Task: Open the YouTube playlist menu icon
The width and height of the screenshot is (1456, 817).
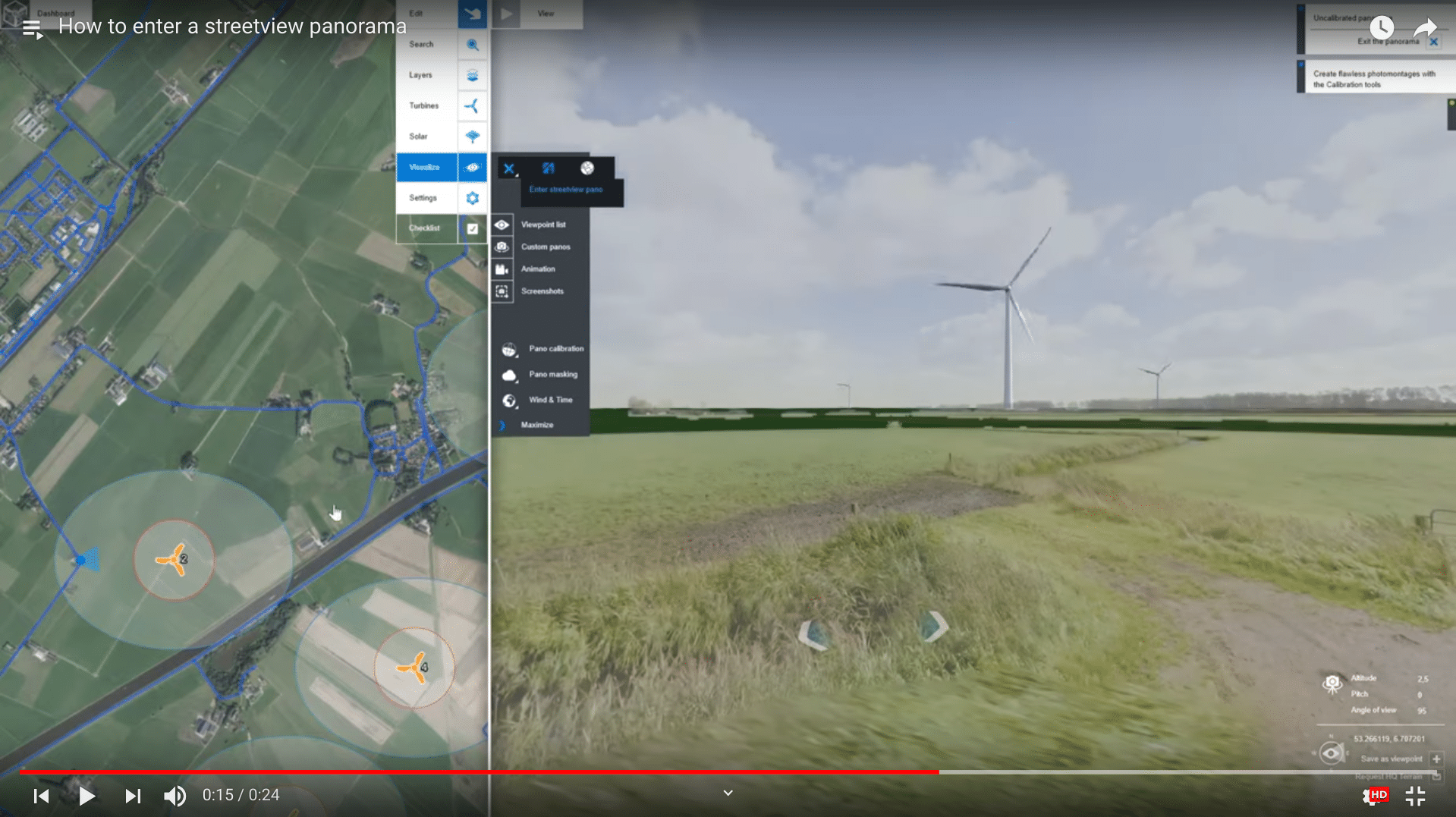Action: point(32,30)
